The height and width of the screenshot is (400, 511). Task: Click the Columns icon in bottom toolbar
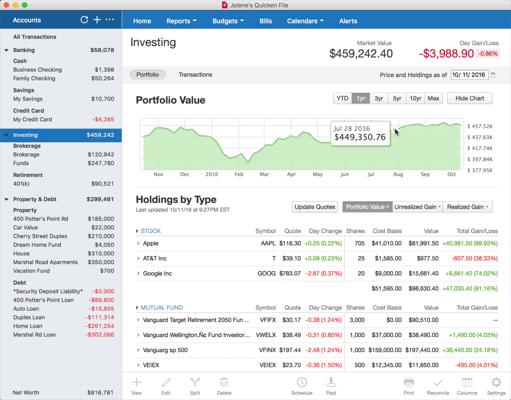tap(467, 382)
